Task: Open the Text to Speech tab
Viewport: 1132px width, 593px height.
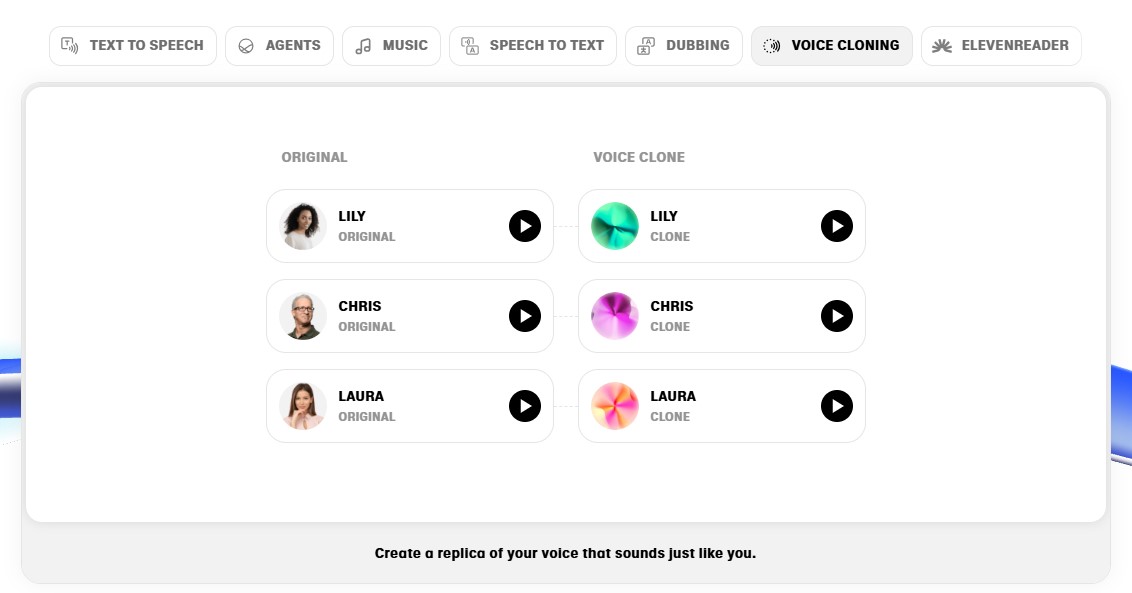Action: tap(133, 46)
